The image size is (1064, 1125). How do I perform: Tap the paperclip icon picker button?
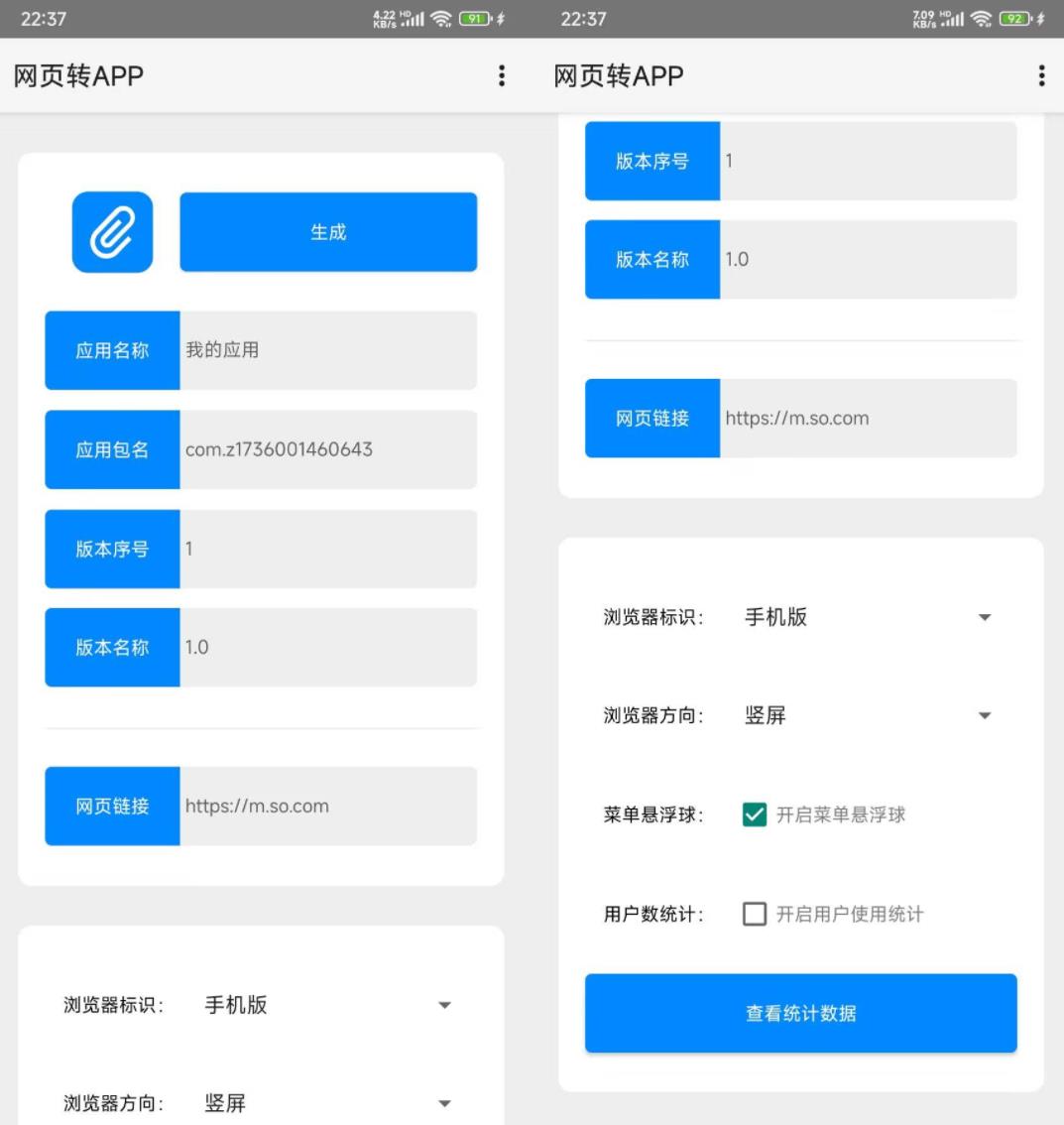(x=112, y=232)
